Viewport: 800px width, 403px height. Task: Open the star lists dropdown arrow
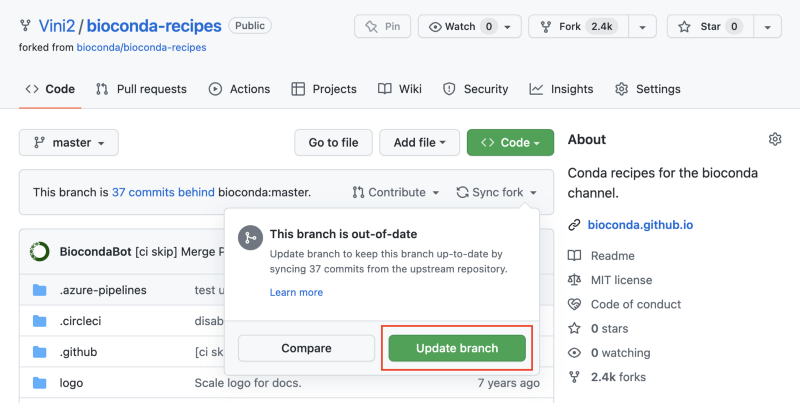pos(766,26)
